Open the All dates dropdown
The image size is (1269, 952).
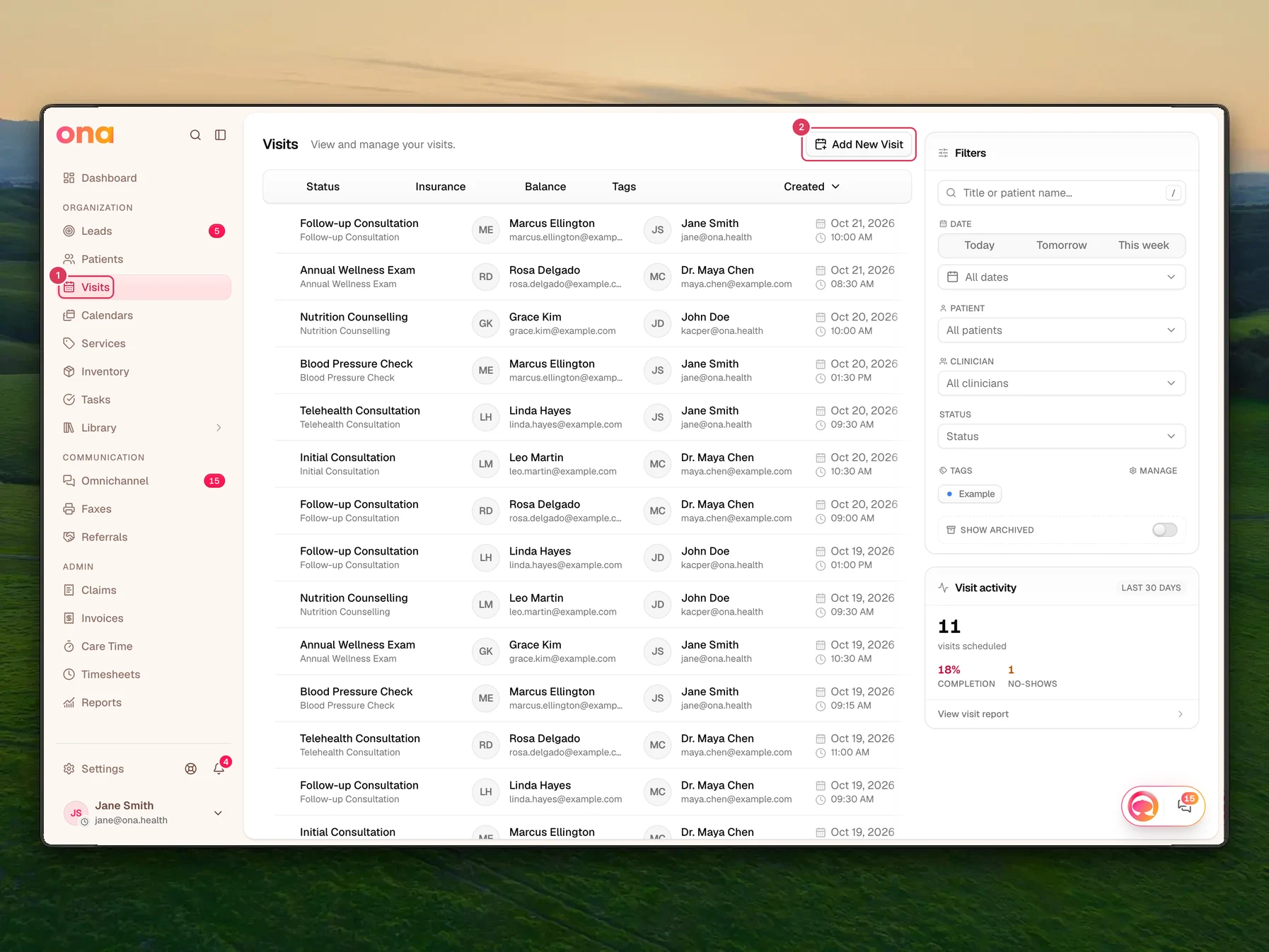coord(1061,277)
